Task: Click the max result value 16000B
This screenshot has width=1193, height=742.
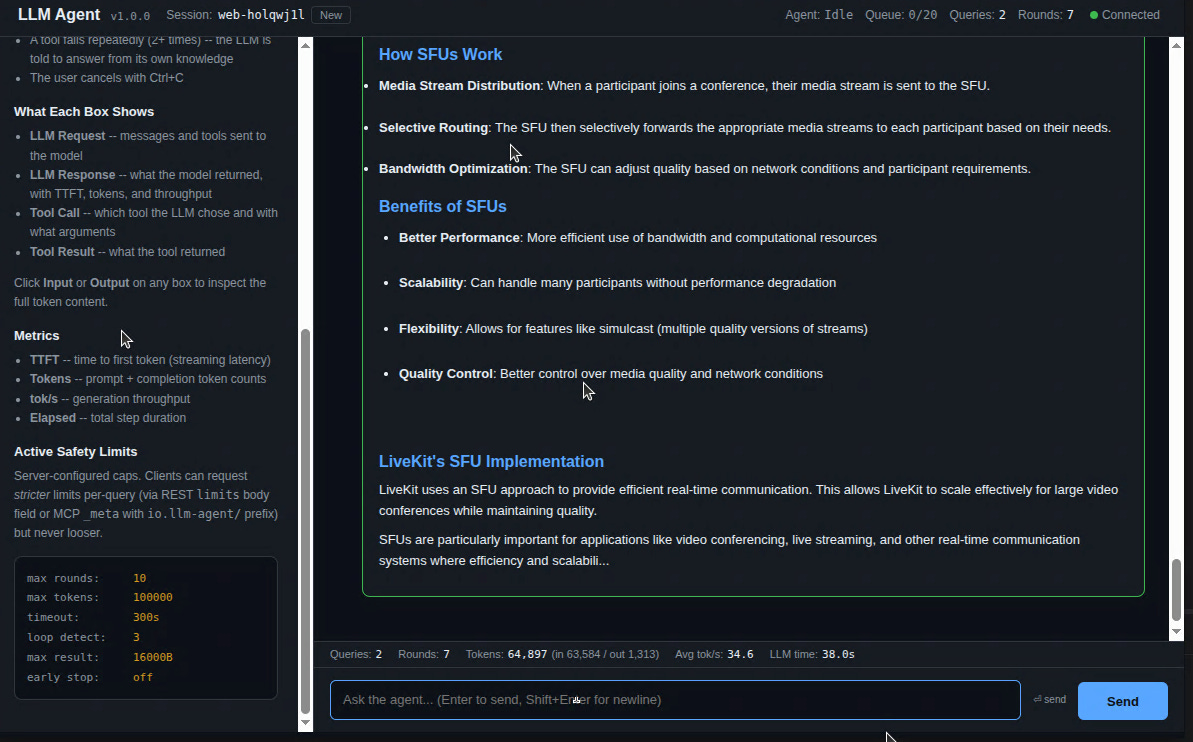Action: coord(153,657)
